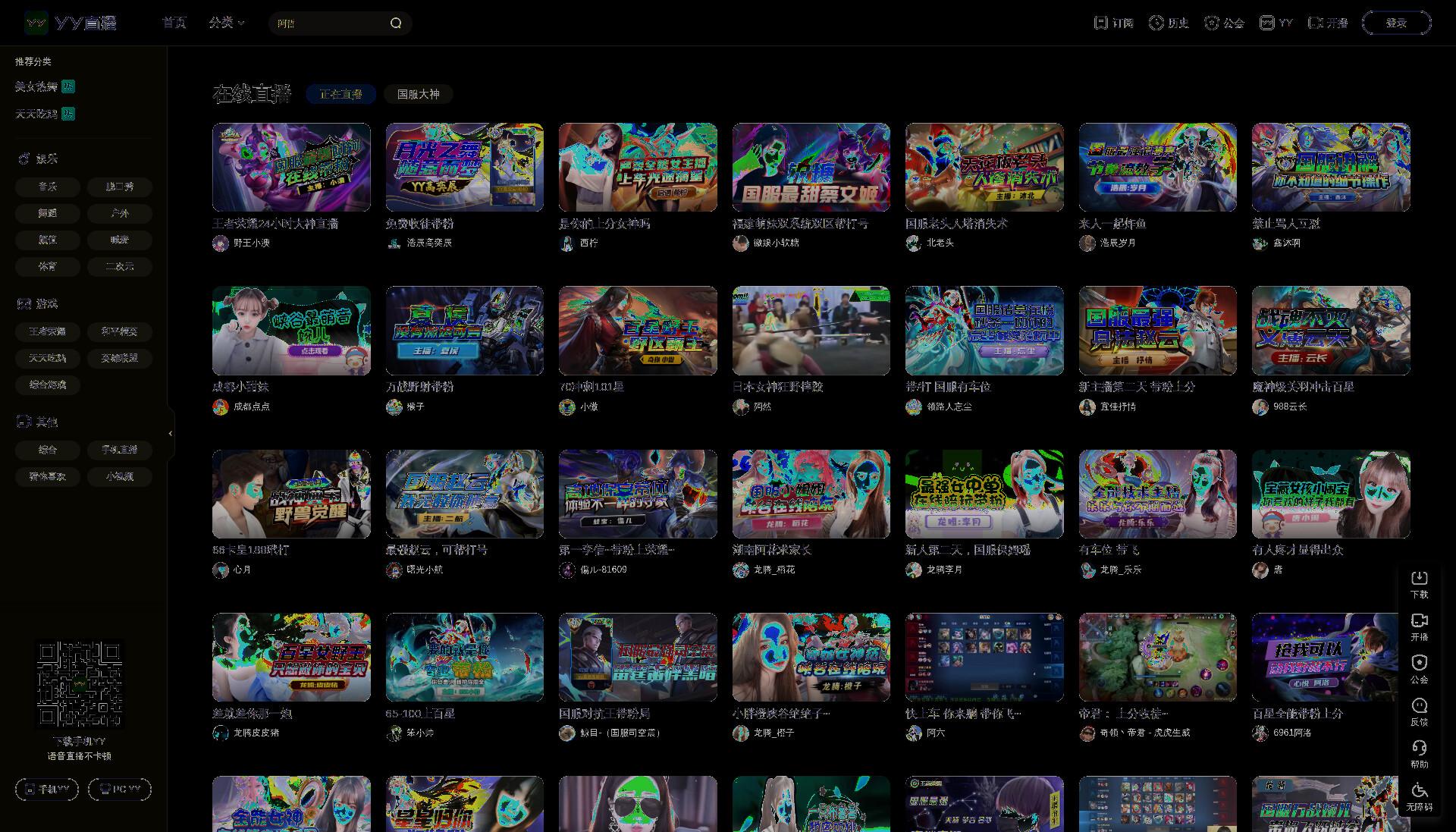Click the 下载 download side icon
The width and height of the screenshot is (1456, 832).
[1419, 578]
